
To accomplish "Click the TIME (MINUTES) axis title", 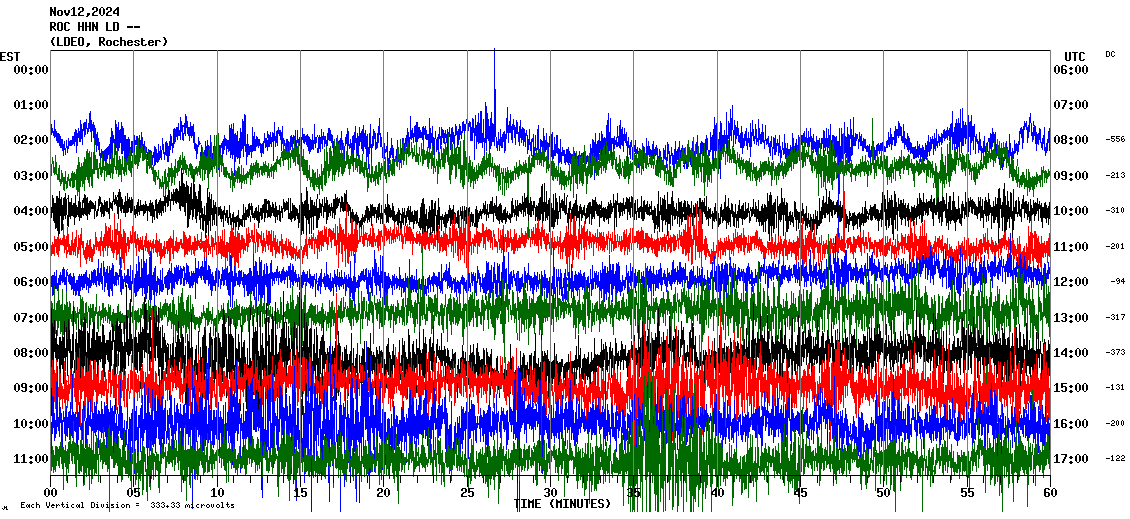I will [562, 504].
